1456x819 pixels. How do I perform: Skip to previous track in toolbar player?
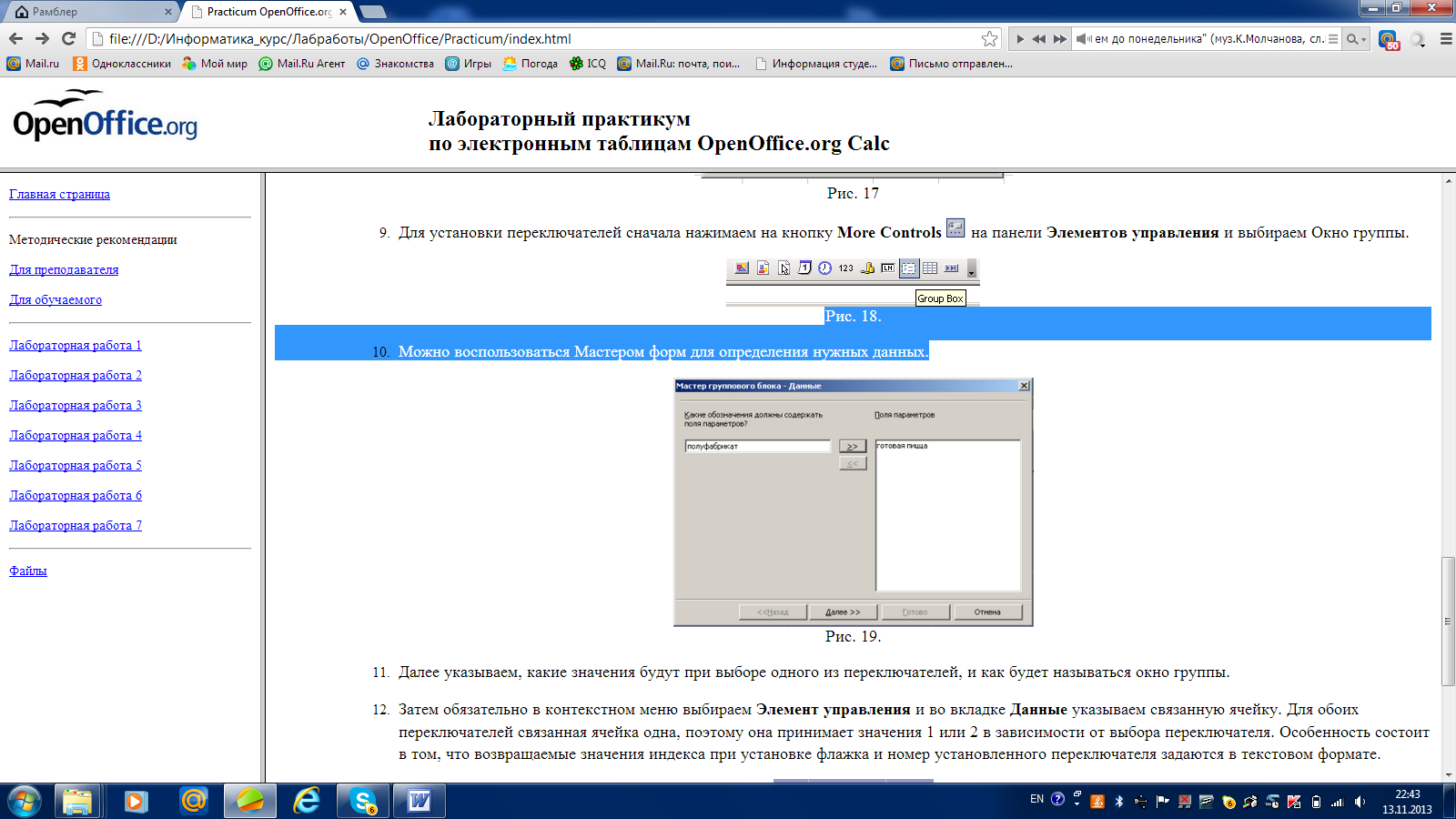click(1039, 39)
